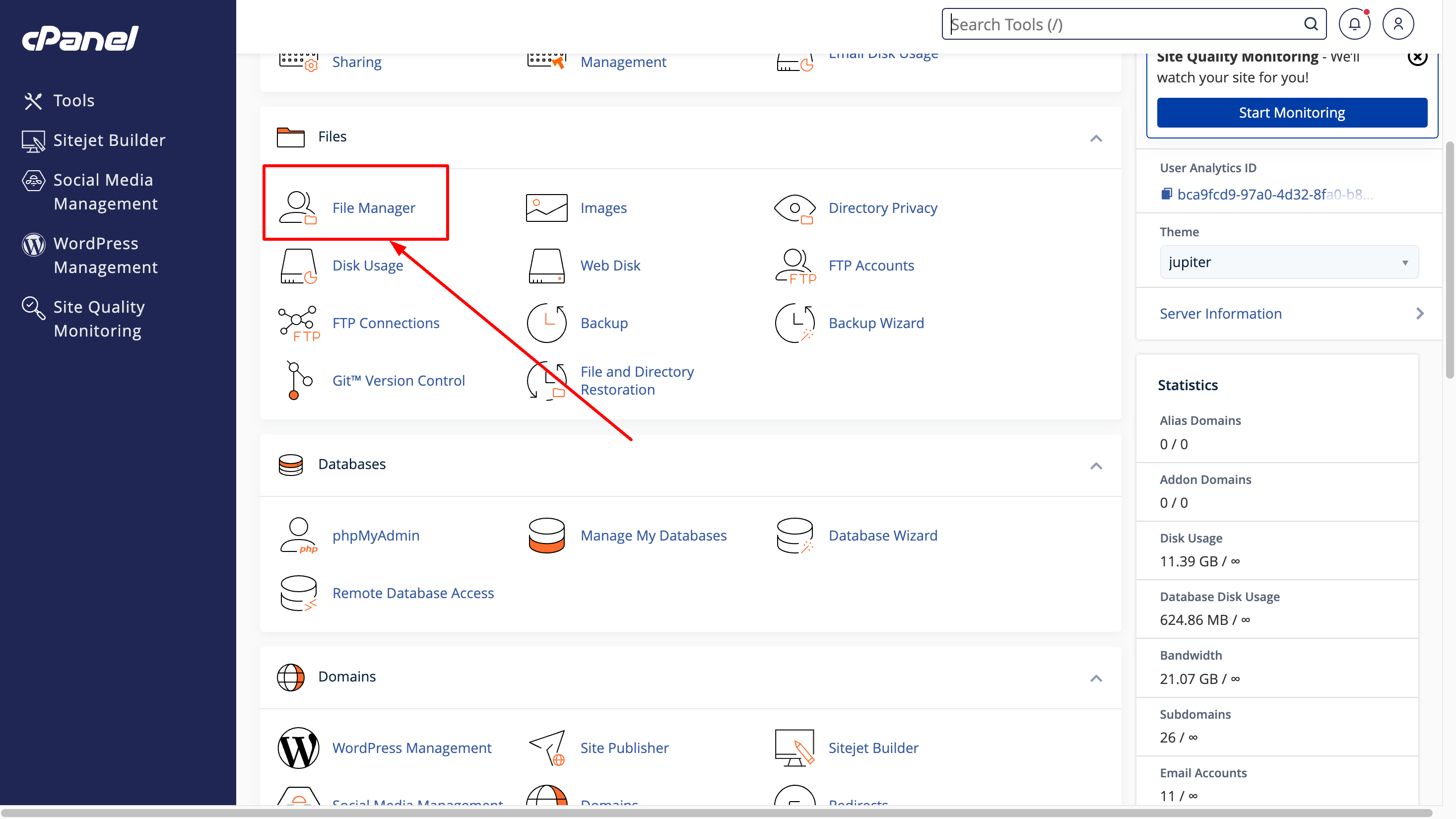The image size is (1456, 819).
Task: Open the File Manager link
Action: click(374, 208)
